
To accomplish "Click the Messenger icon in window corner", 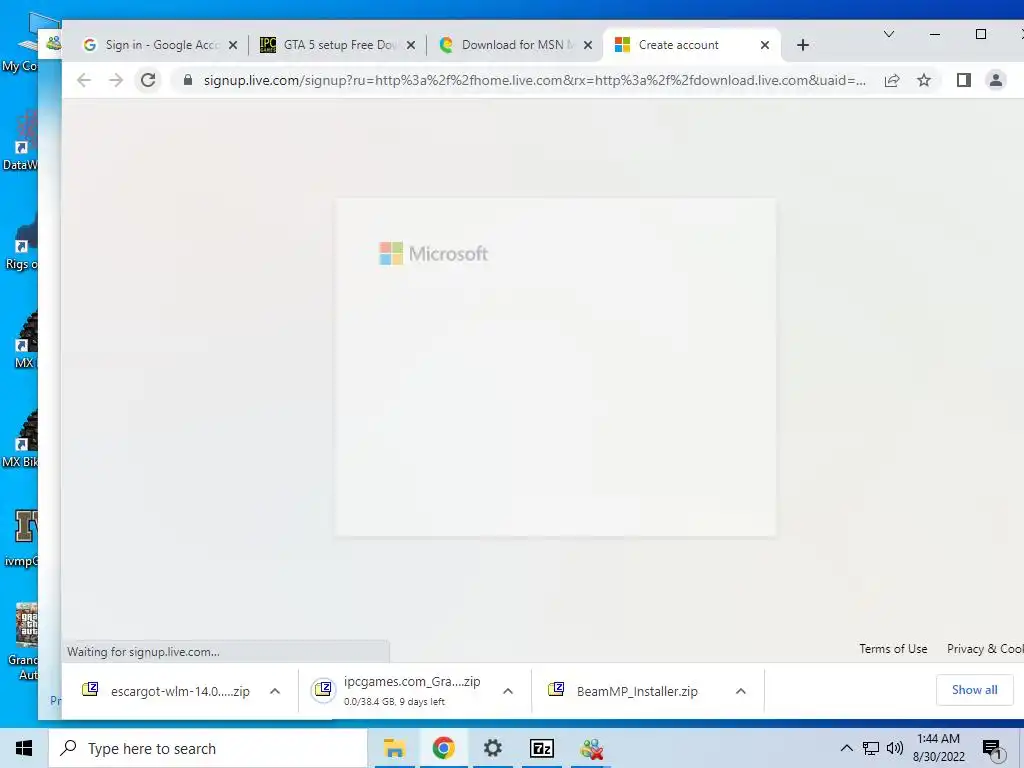I will point(54,44).
